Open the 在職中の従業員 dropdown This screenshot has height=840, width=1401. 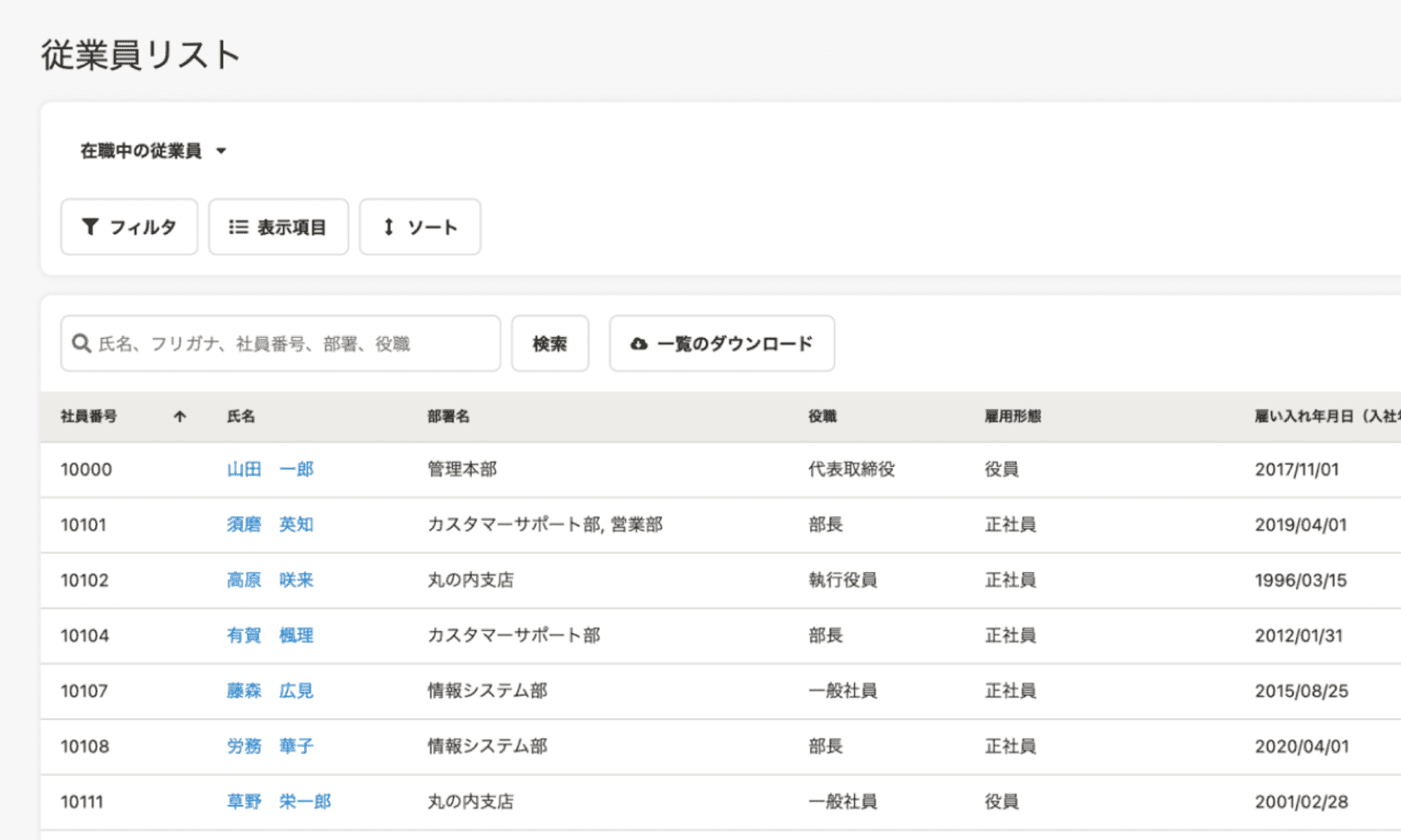pyautogui.click(x=153, y=151)
